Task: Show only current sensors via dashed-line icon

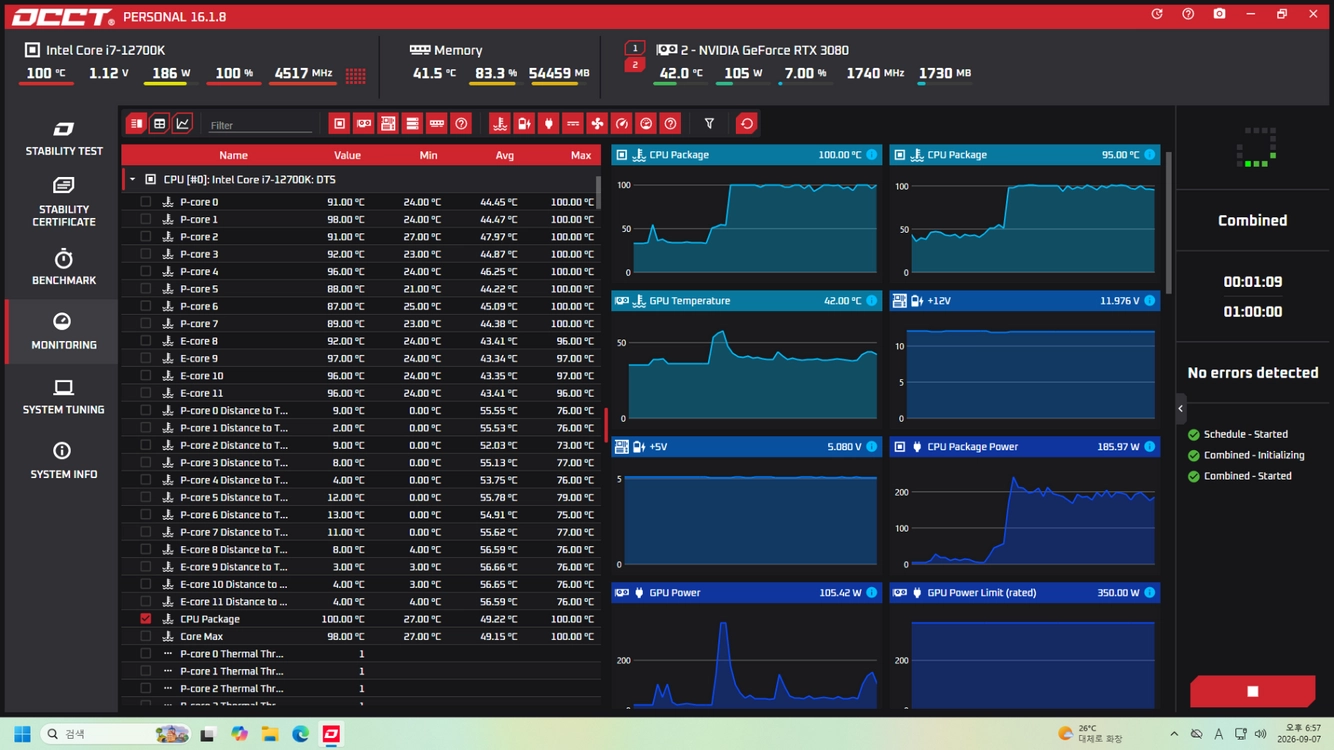Action: tap(573, 124)
